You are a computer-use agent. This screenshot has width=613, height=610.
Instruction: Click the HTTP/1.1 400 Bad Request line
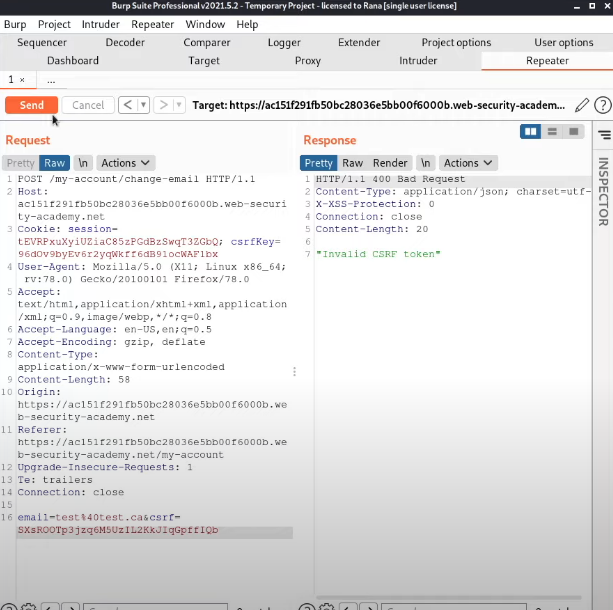coord(390,179)
